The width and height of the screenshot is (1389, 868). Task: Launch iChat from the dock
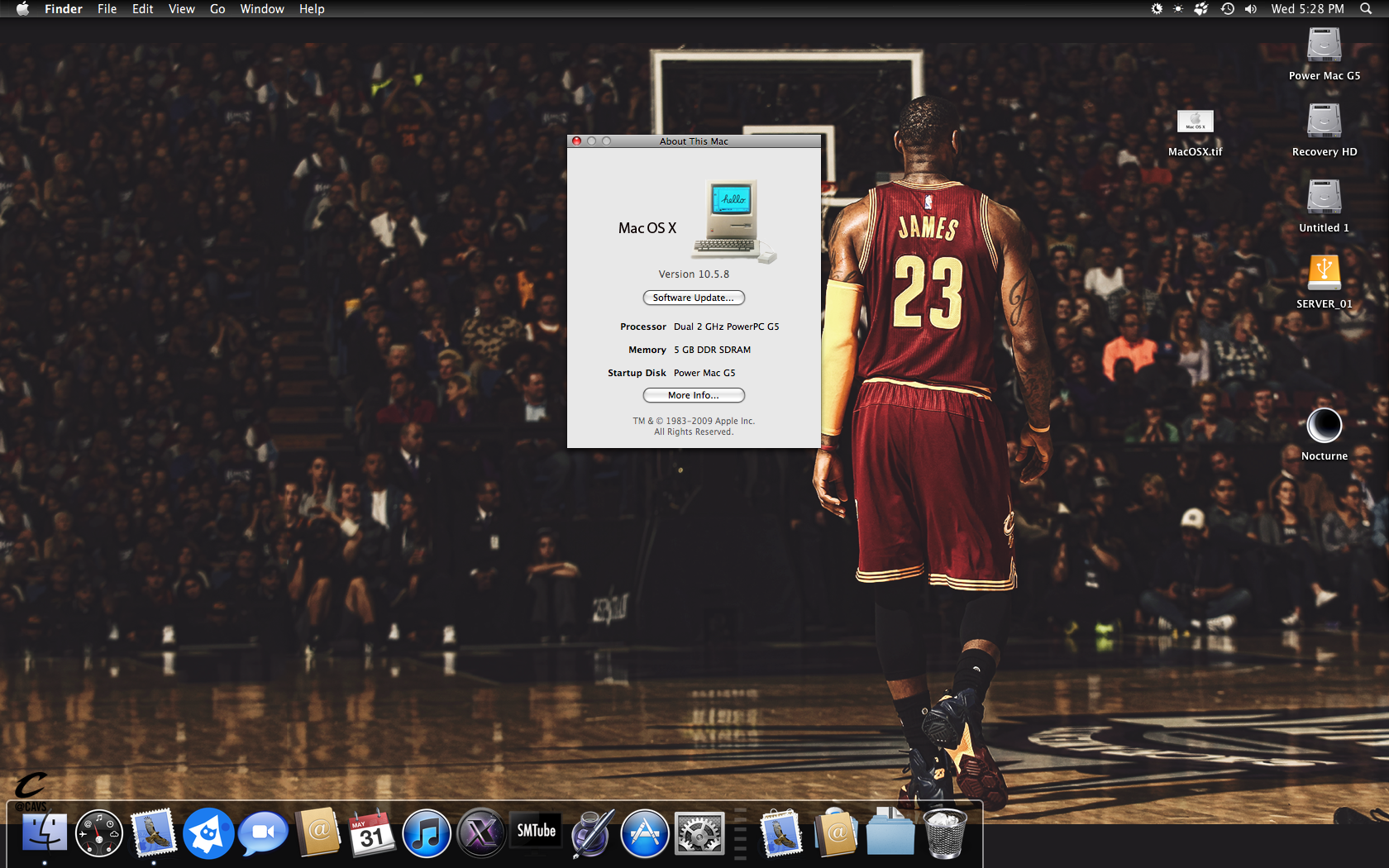coord(263,833)
